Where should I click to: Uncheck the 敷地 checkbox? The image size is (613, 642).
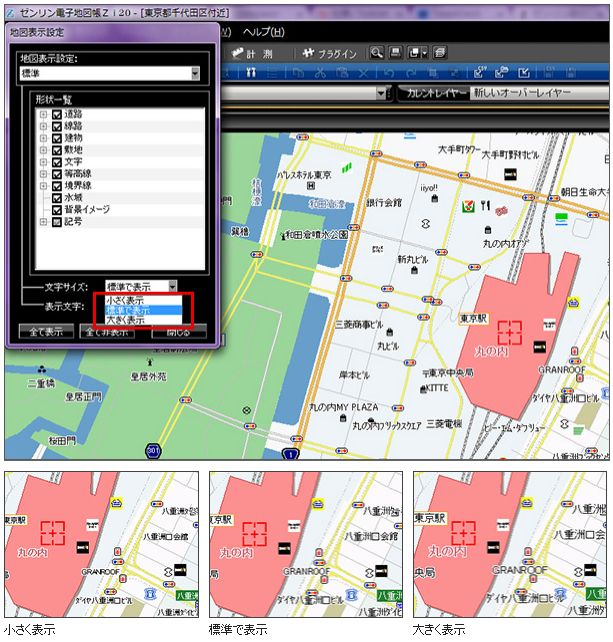tap(57, 150)
